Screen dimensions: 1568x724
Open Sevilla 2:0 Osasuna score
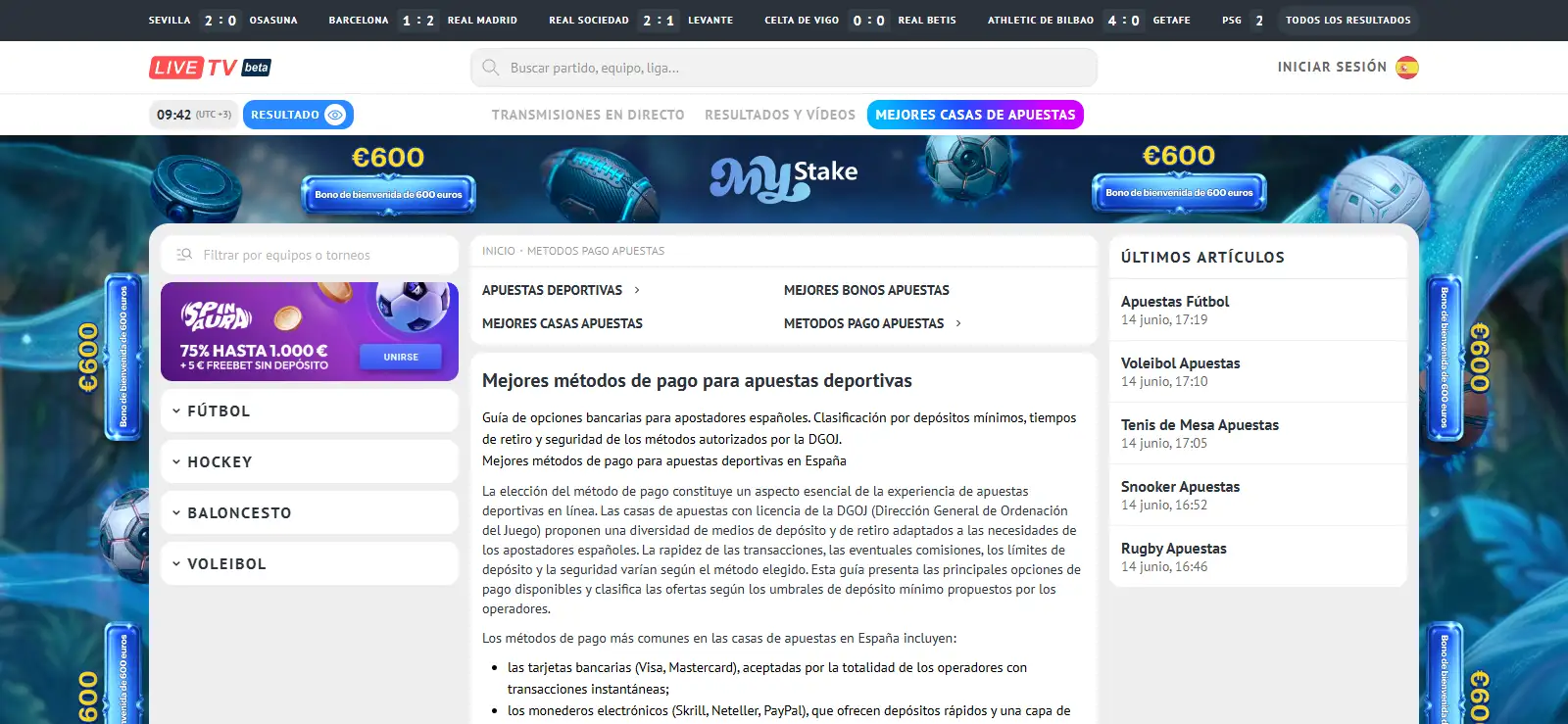(x=223, y=20)
